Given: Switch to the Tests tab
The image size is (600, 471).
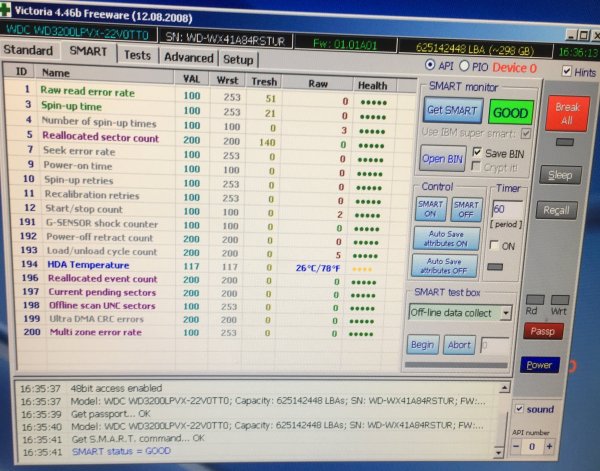Looking at the screenshot, I should coord(136,56).
